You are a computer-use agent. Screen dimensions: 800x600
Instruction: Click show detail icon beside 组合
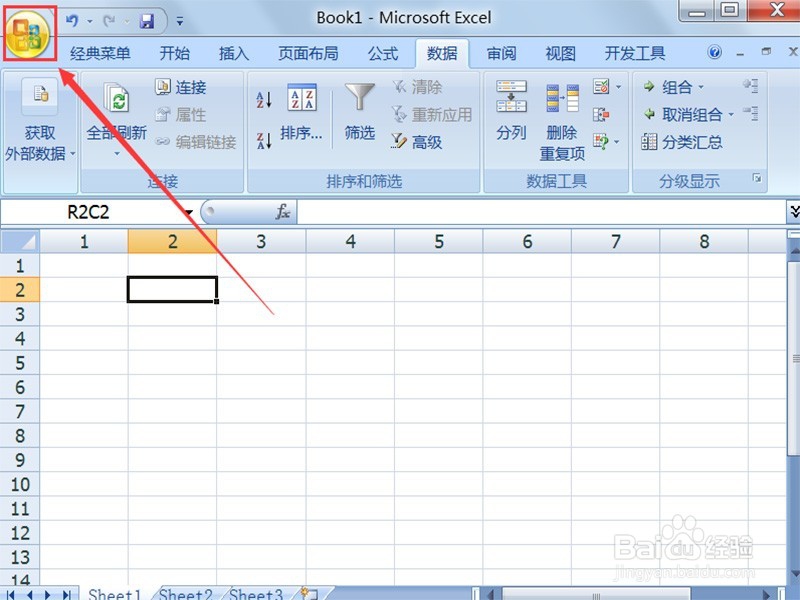pyautogui.click(x=751, y=86)
